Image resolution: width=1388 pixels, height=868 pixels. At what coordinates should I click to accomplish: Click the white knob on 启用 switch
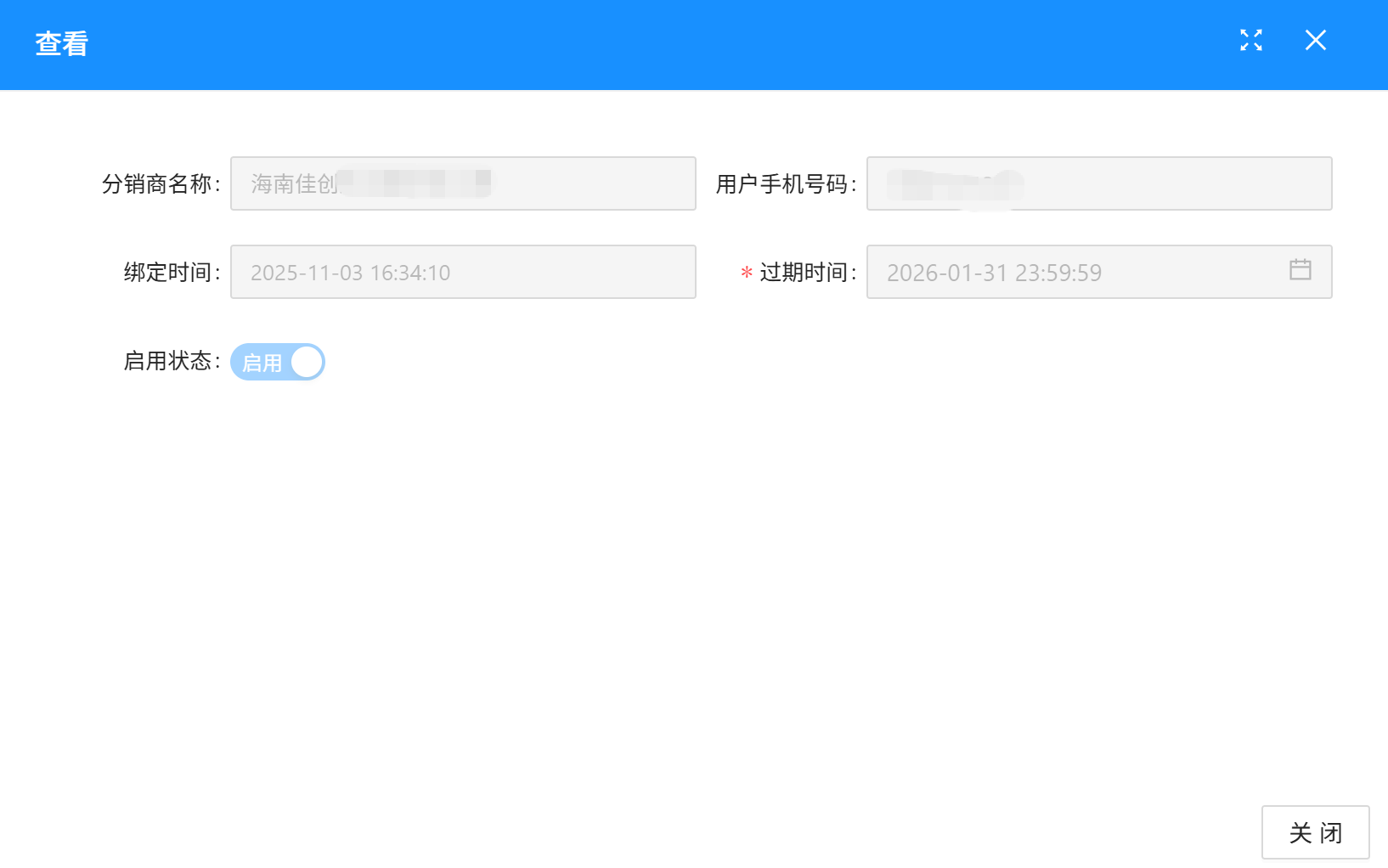307,362
